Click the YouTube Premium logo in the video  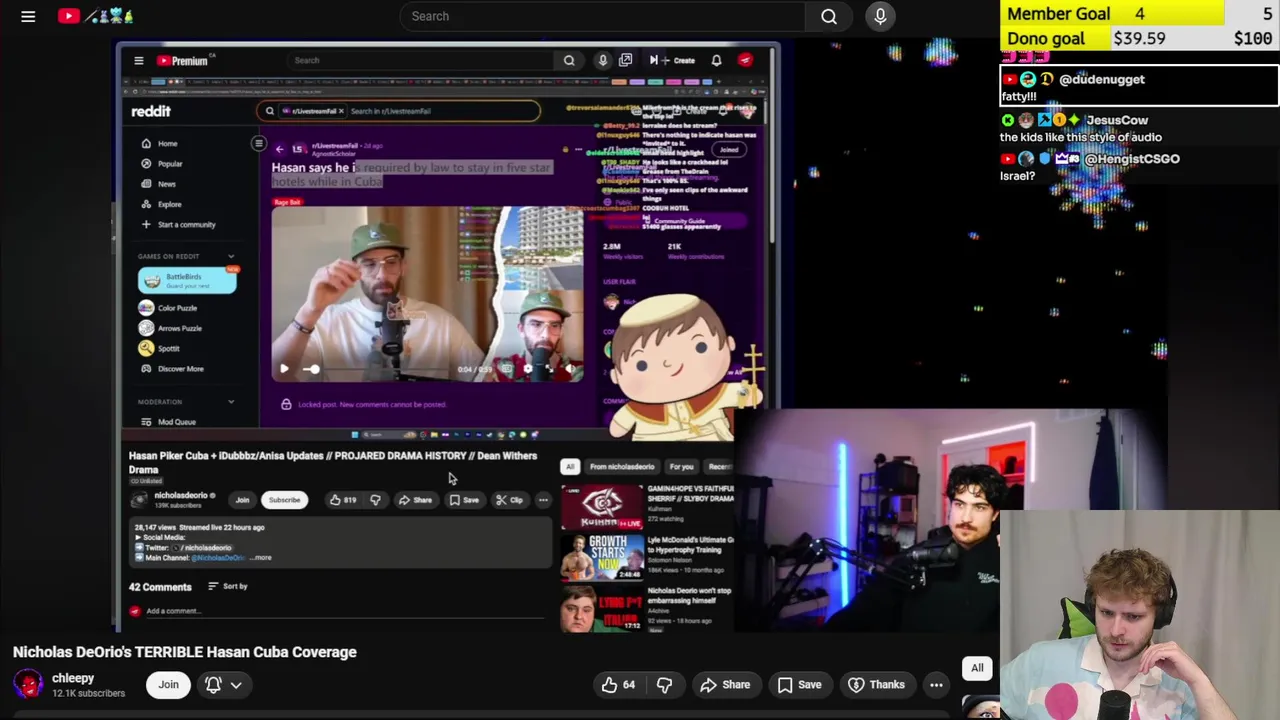tap(182, 61)
